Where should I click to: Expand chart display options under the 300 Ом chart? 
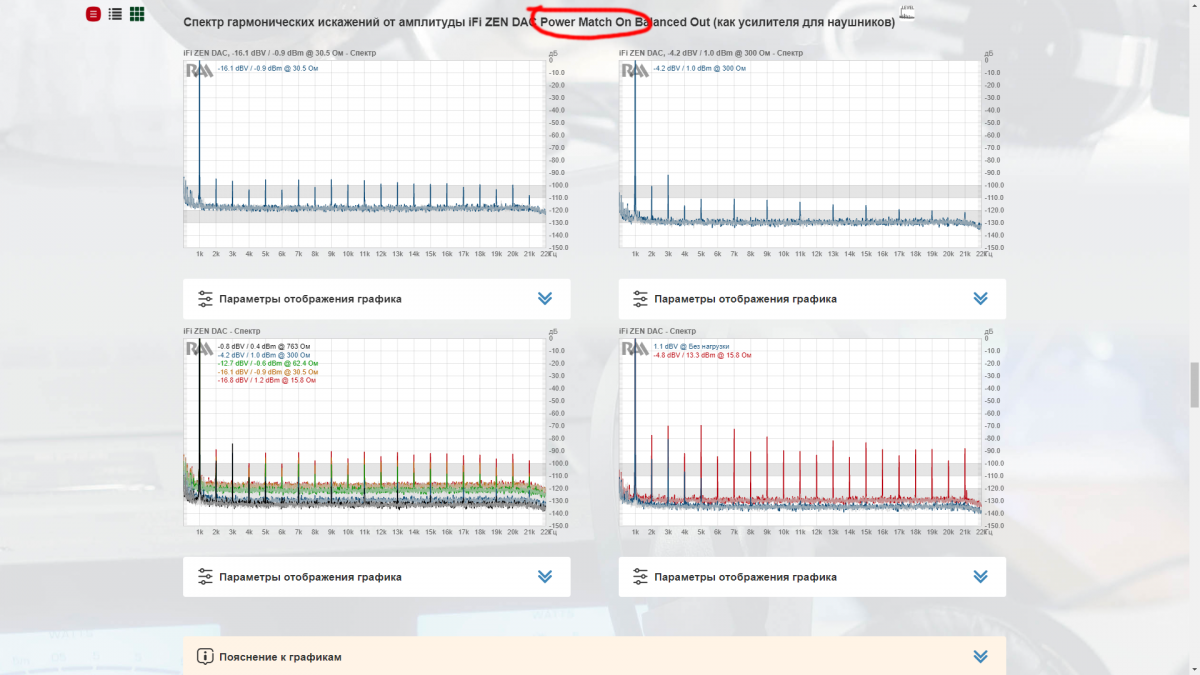[980, 298]
